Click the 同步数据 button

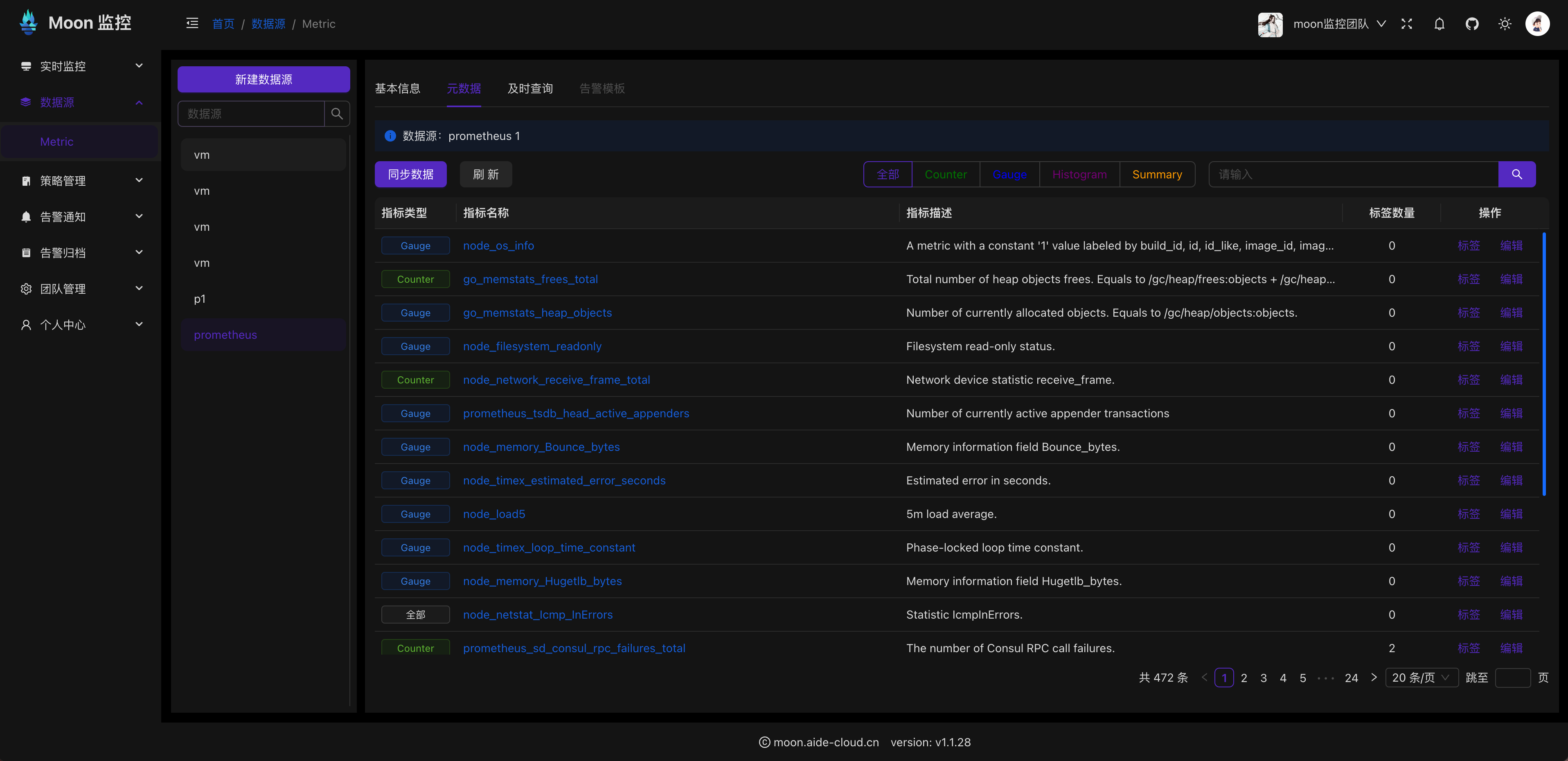pos(410,174)
